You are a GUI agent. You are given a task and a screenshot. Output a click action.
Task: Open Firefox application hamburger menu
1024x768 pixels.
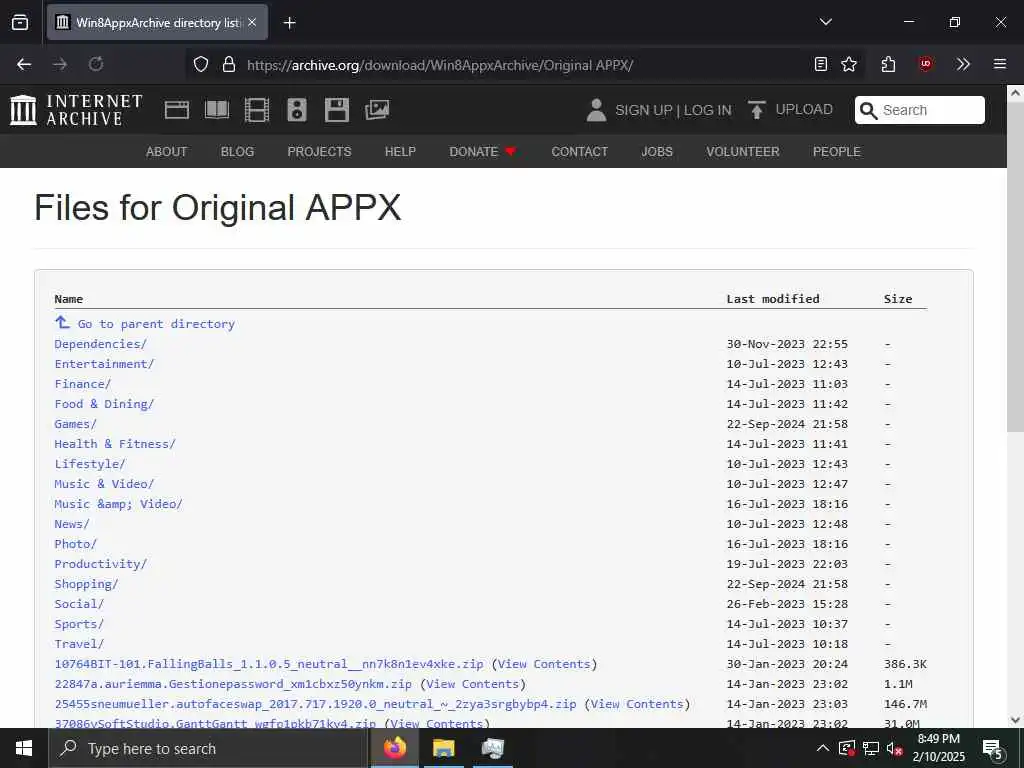tap(999, 64)
